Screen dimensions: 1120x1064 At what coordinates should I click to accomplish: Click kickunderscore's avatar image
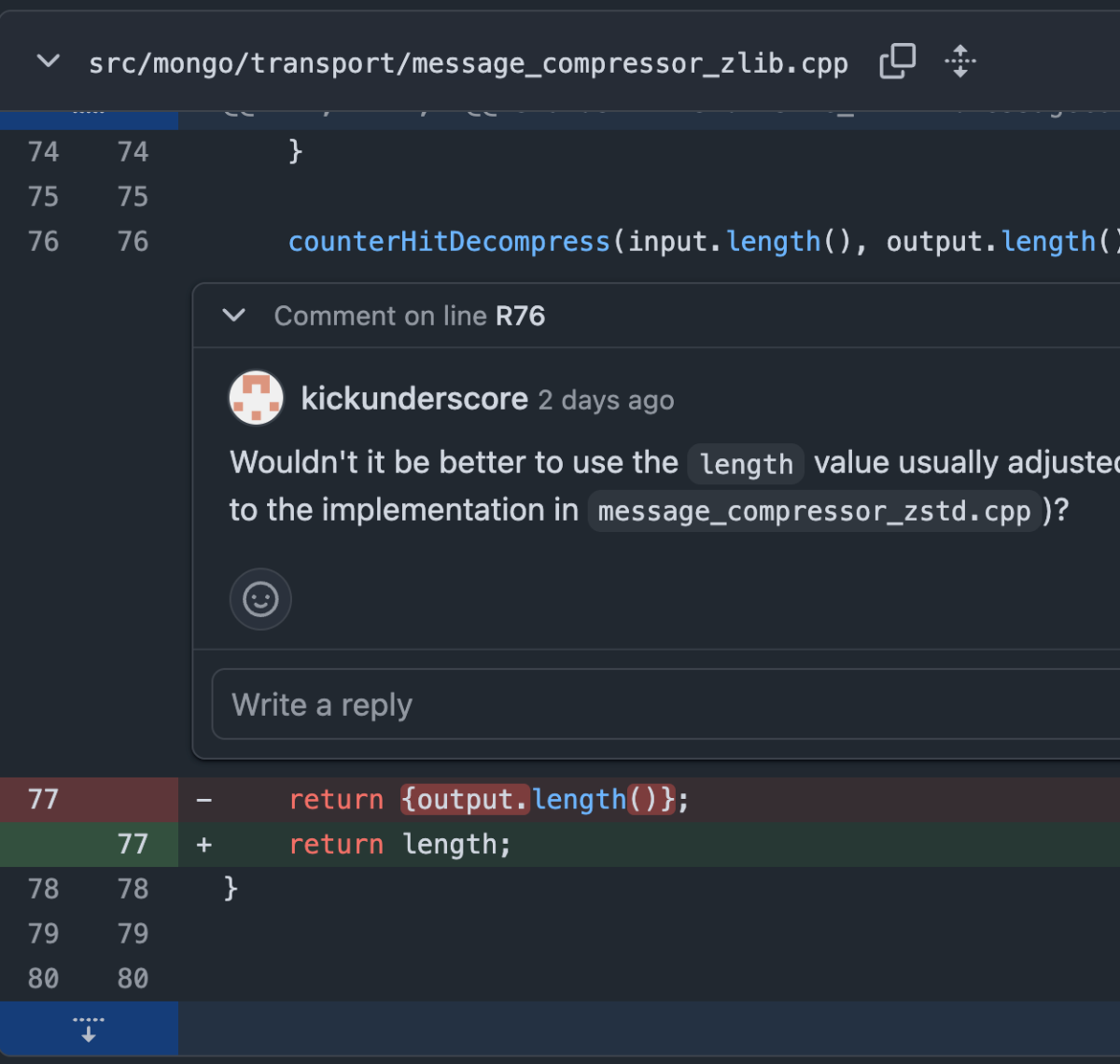[x=257, y=399]
